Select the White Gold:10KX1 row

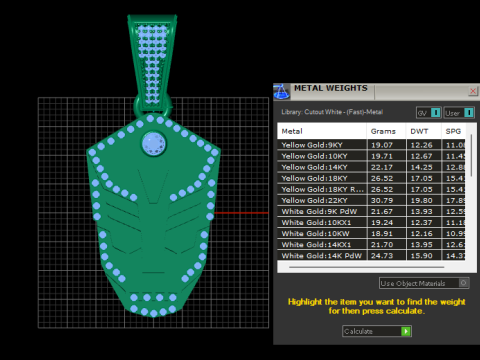pos(371,222)
